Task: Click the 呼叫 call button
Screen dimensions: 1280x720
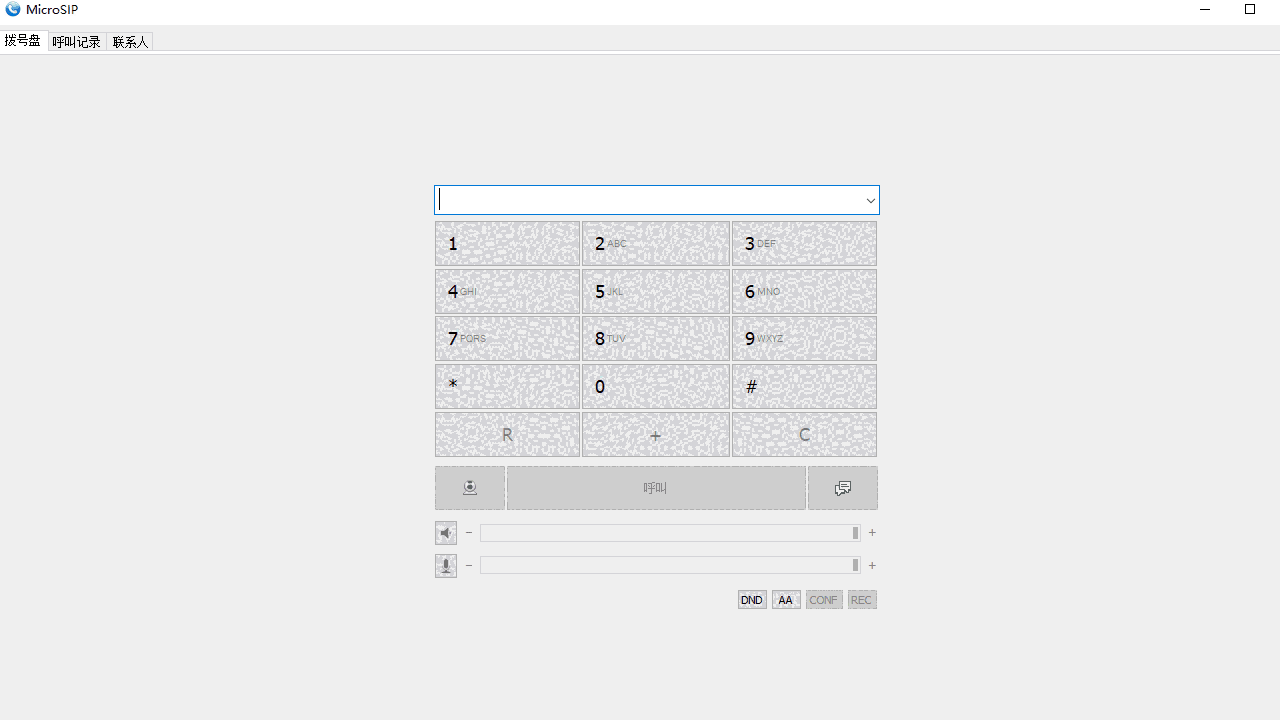Action: click(x=656, y=488)
